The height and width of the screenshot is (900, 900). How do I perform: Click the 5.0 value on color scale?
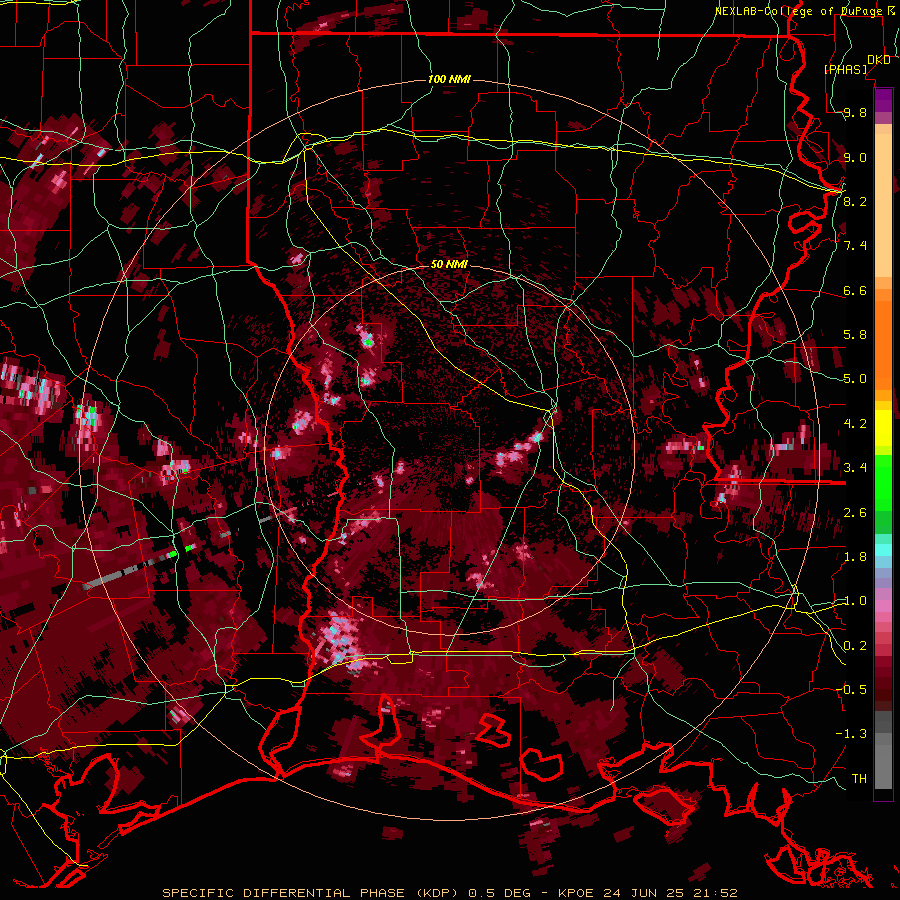tap(855, 379)
